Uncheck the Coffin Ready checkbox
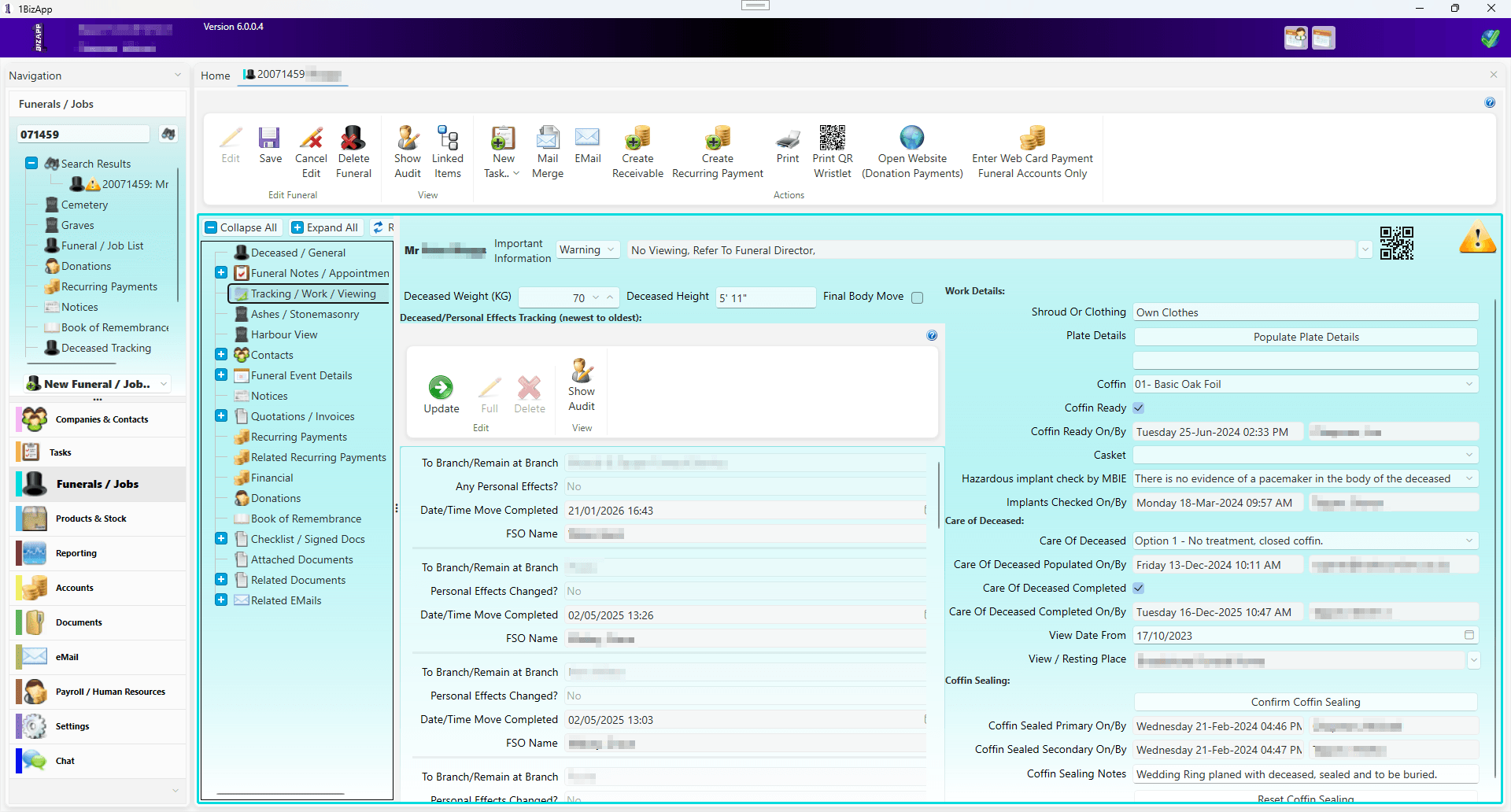Image resolution: width=1511 pixels, height=812 pixels. [x=1138, y=408]
